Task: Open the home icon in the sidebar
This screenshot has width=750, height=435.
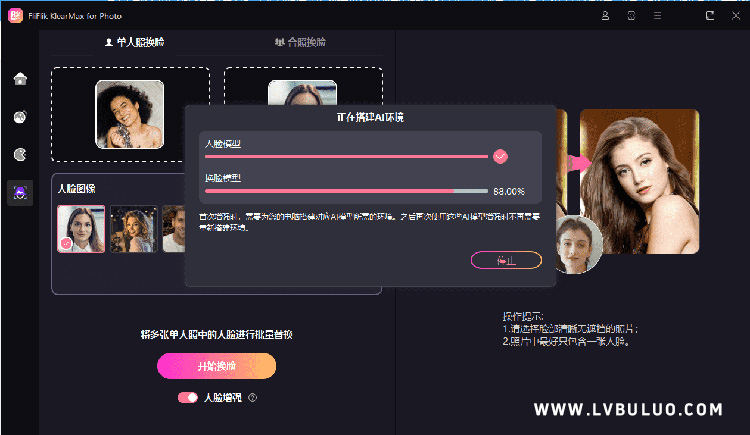Action: coord(20,78)
